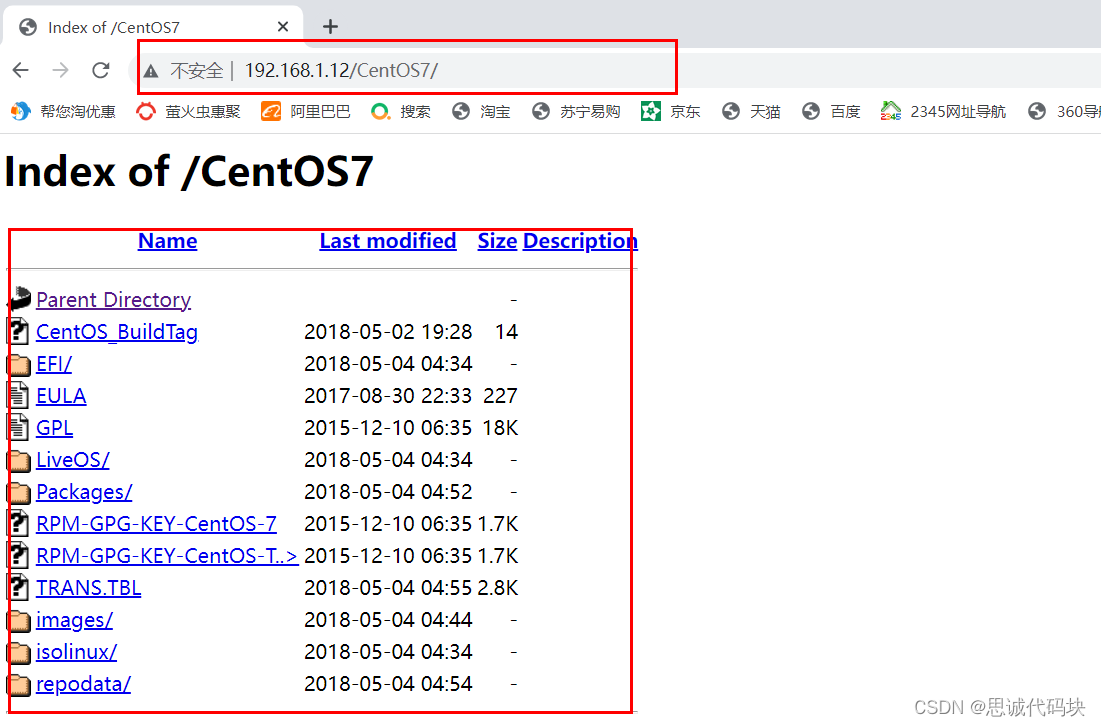Click the back-arrow icon beside Parent Directory
Screen dimensions: 1101x726
[20, 299]
